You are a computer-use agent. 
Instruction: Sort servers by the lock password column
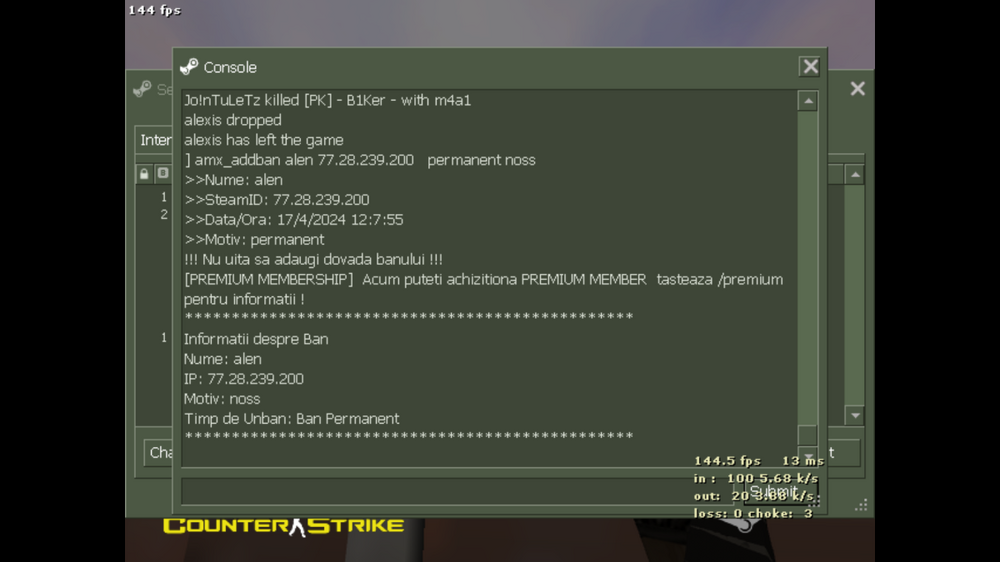(144, 174)
